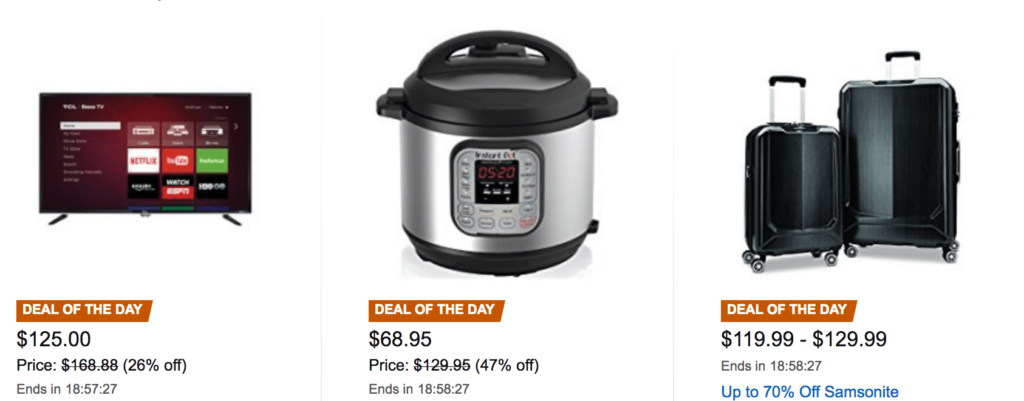Select the $125.00 TV deal price
Viewport: 1024px width, 401px height.
click(x=54, y=340)
